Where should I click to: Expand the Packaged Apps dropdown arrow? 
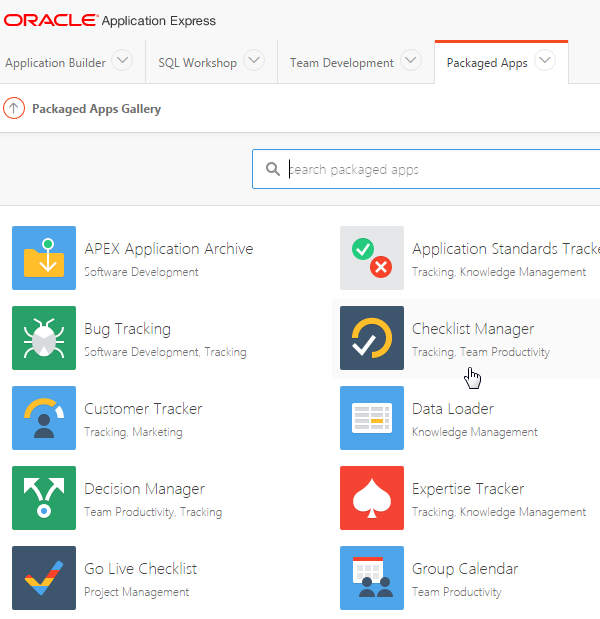tap(545, 60)
